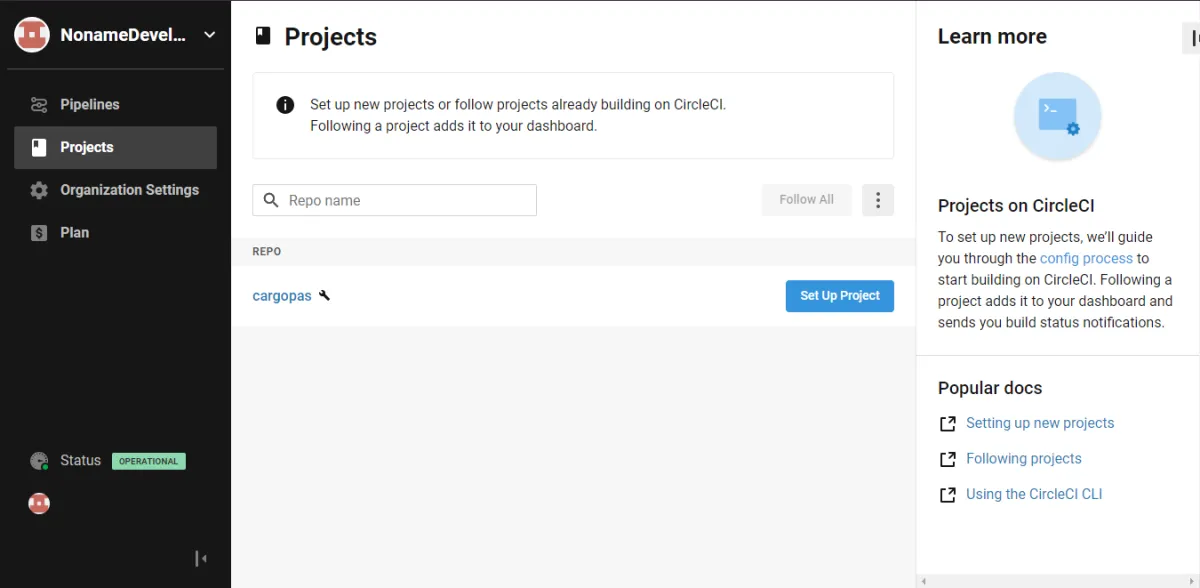Click the terminal settings illustration
The image size is (1200, 588).
(x=1058, y=117)
